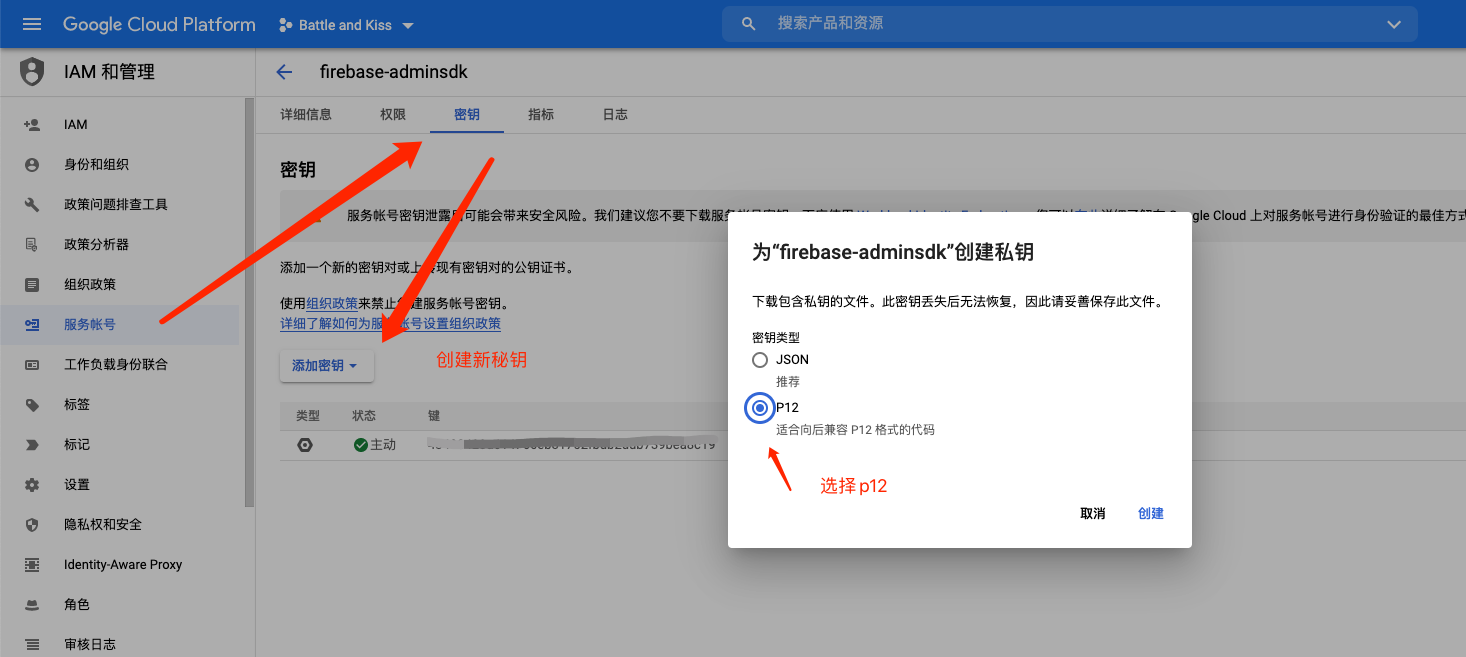Click the firebase-adminsdk page title
This screenshot has height=657, width=1466.
394,72
